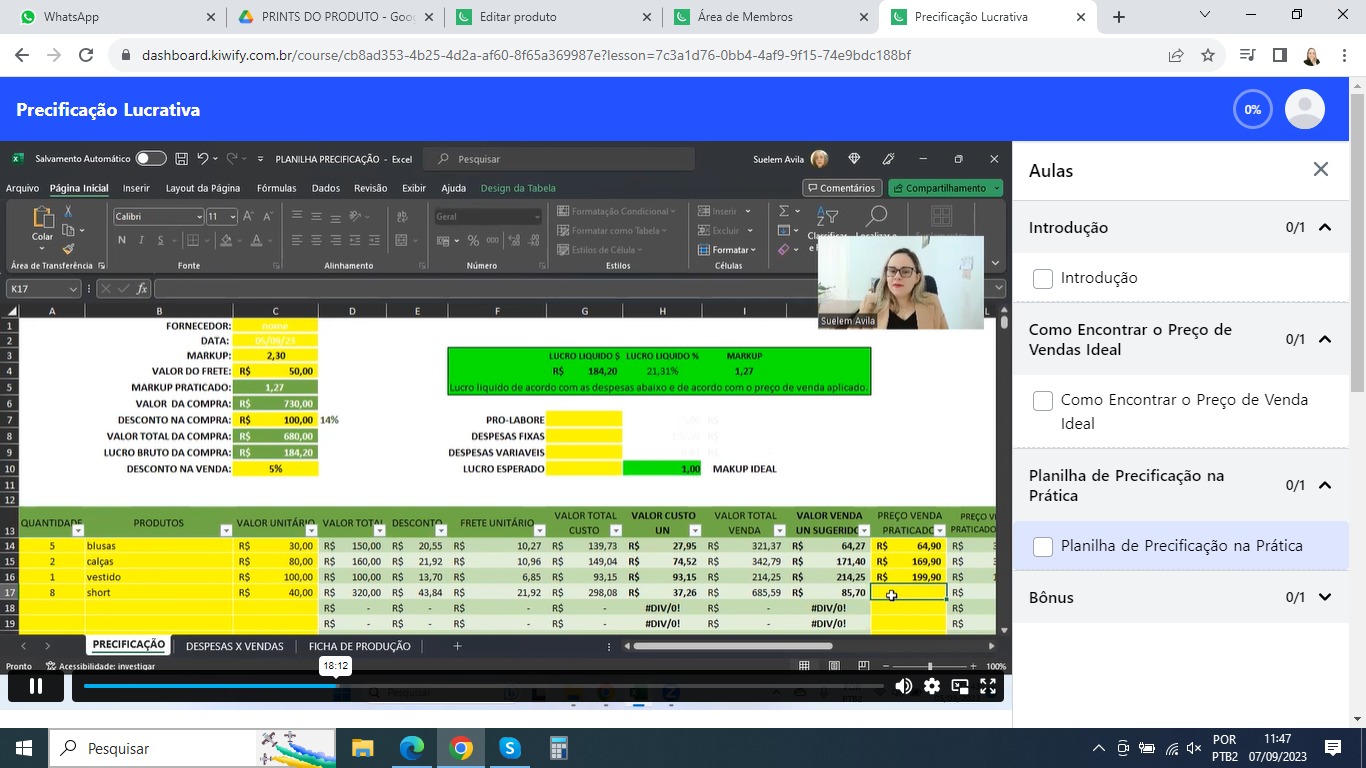Open Microsoft Edge from the taskbar
Viewport: 1366px width, 768px height.
pyautogui.click(x=412, y=748)
